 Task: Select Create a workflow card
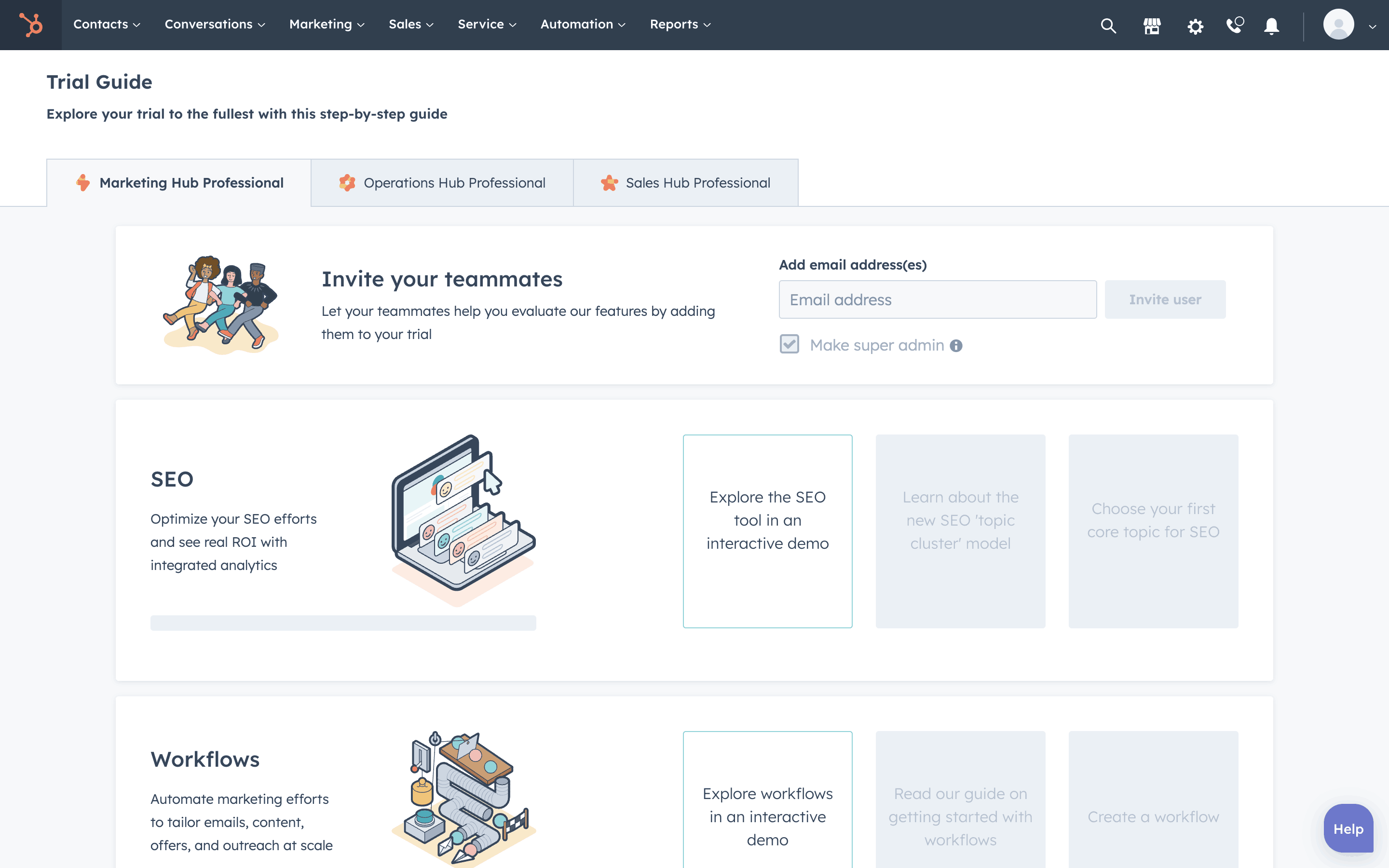click(x=1153, y=800)
